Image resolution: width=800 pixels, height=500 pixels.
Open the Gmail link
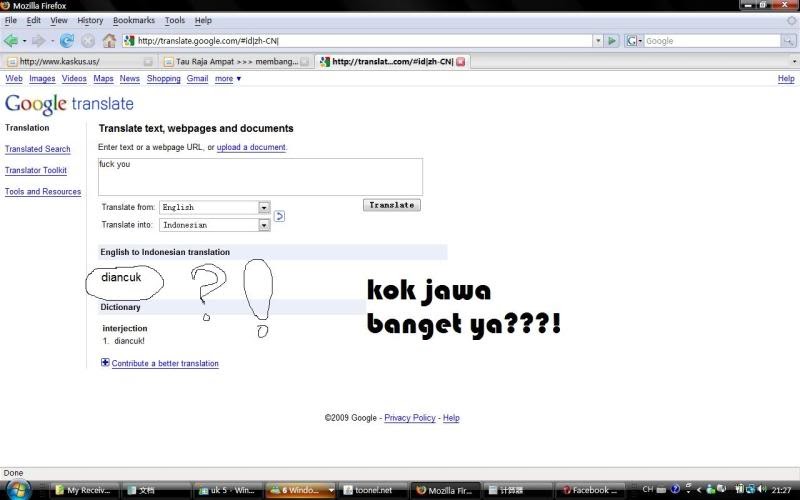[197, 79]
